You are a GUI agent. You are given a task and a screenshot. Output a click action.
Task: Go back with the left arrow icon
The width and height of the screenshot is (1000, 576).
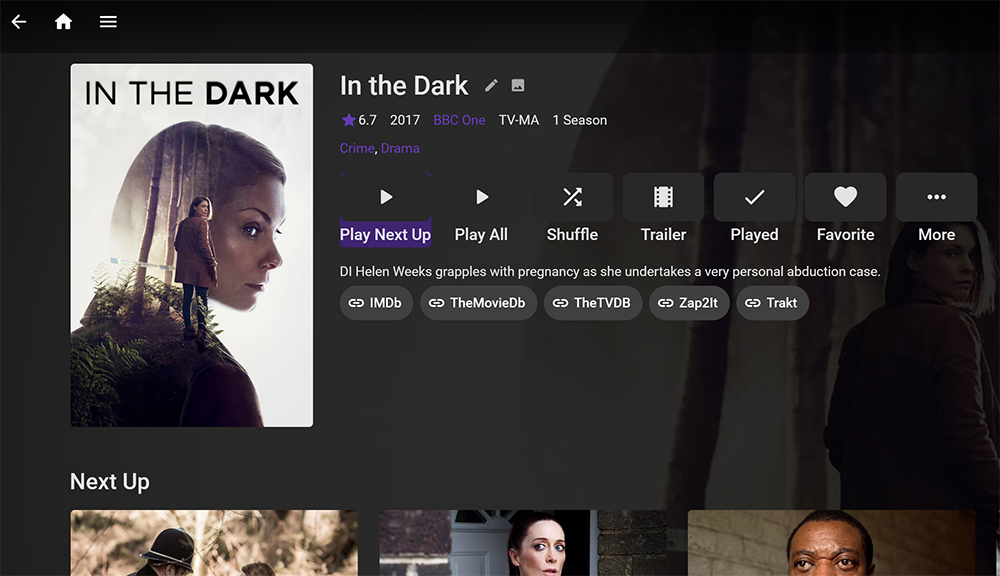(19, 22)
